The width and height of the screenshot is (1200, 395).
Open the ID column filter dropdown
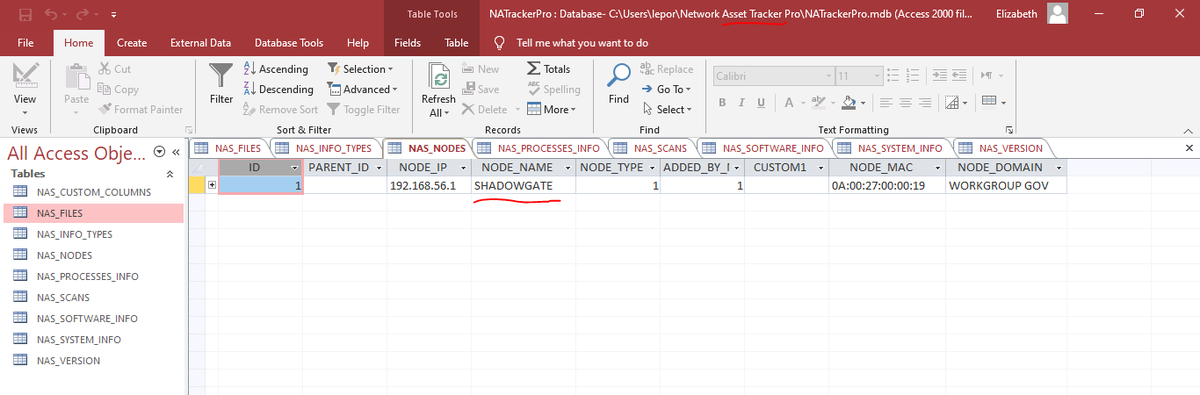pos(294,167)
